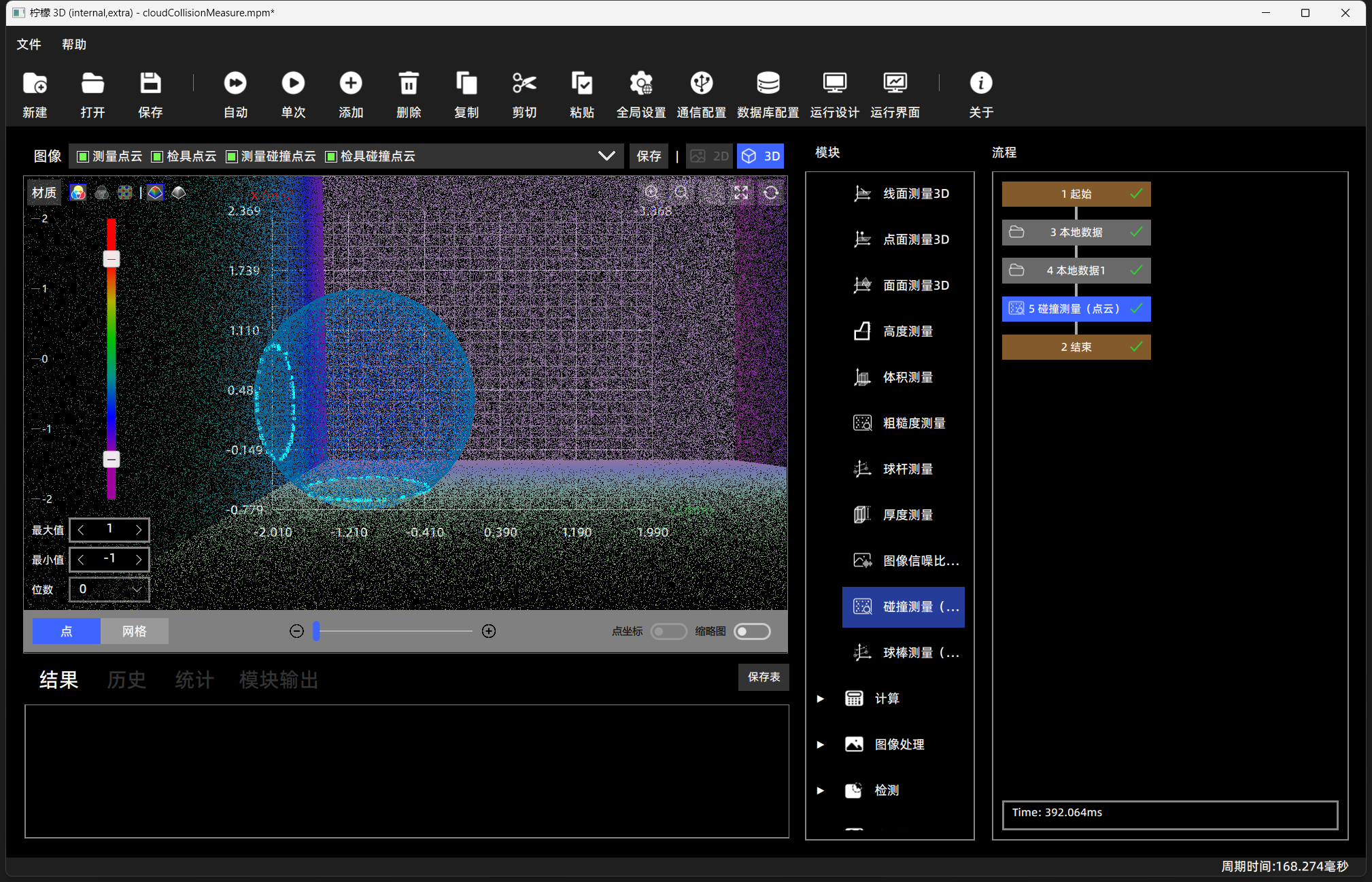
Task: Click the fit-to-screen expand icon
Action: 741,193
